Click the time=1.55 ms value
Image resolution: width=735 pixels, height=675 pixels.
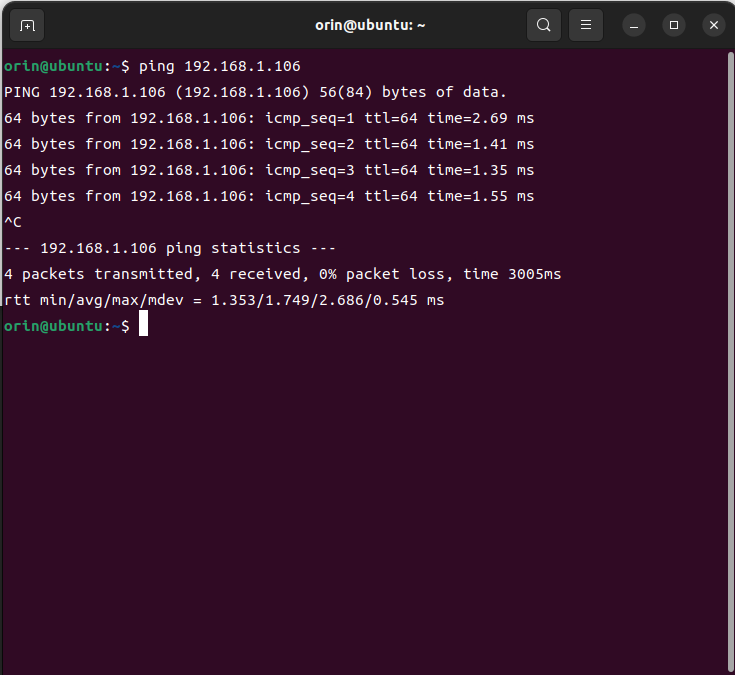[480, 196]
